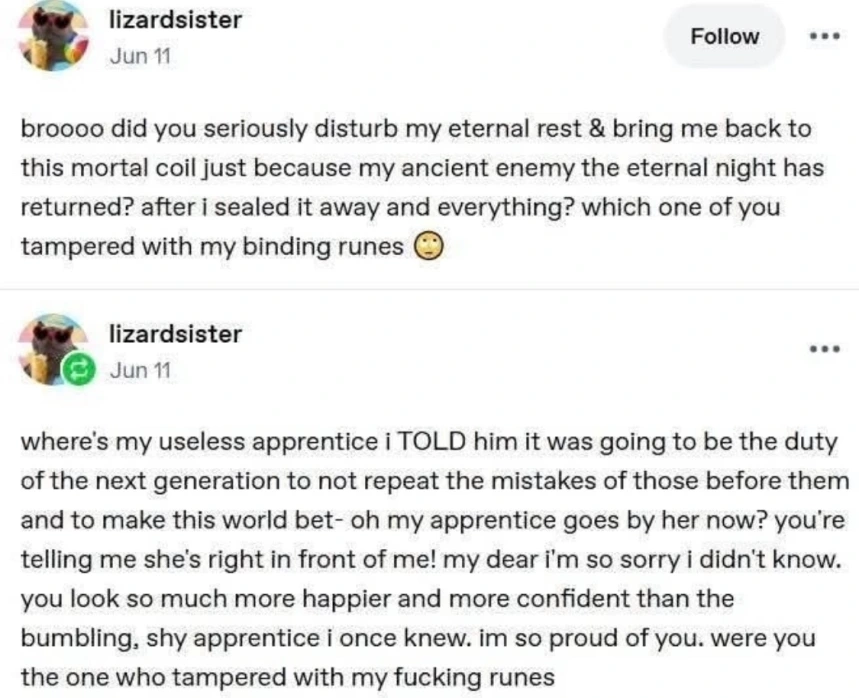Viewport: 859px width, 698px height.
Task: Open lizardsister's avatar on the top post
Action: click(x=53, y=37)
